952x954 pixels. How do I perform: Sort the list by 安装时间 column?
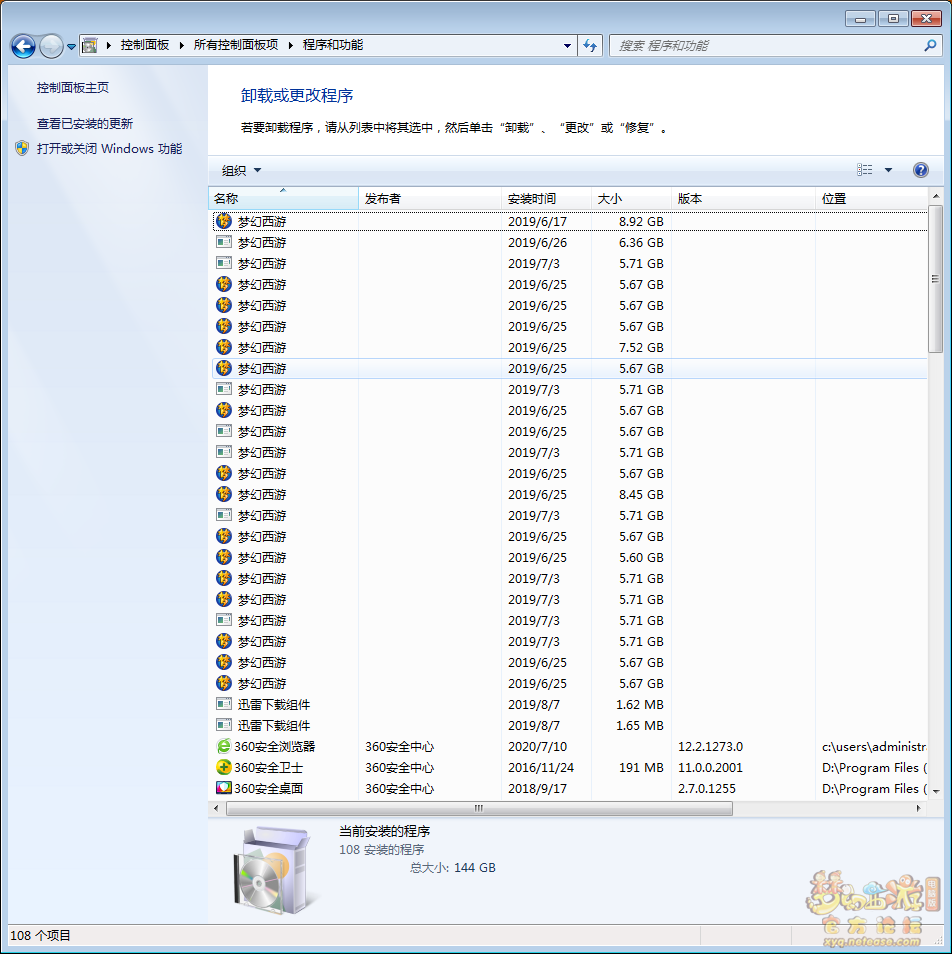546,199
